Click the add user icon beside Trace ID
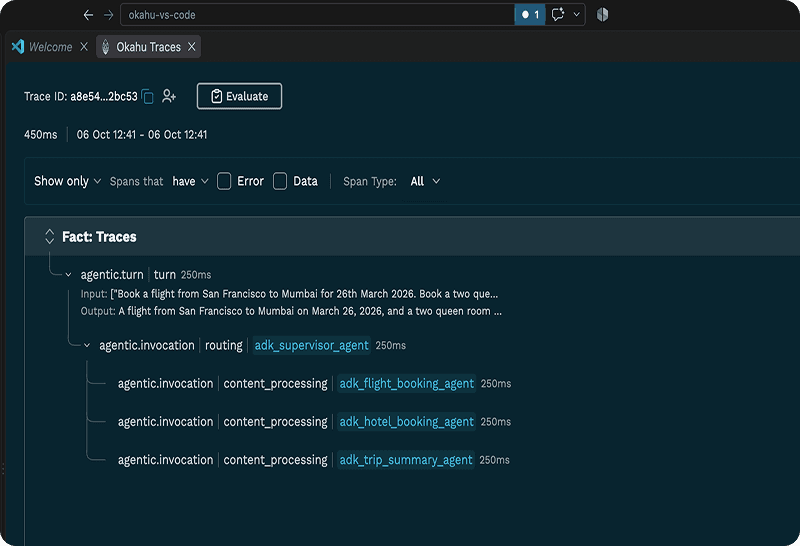The image size is (800, 546). point(169,96)
